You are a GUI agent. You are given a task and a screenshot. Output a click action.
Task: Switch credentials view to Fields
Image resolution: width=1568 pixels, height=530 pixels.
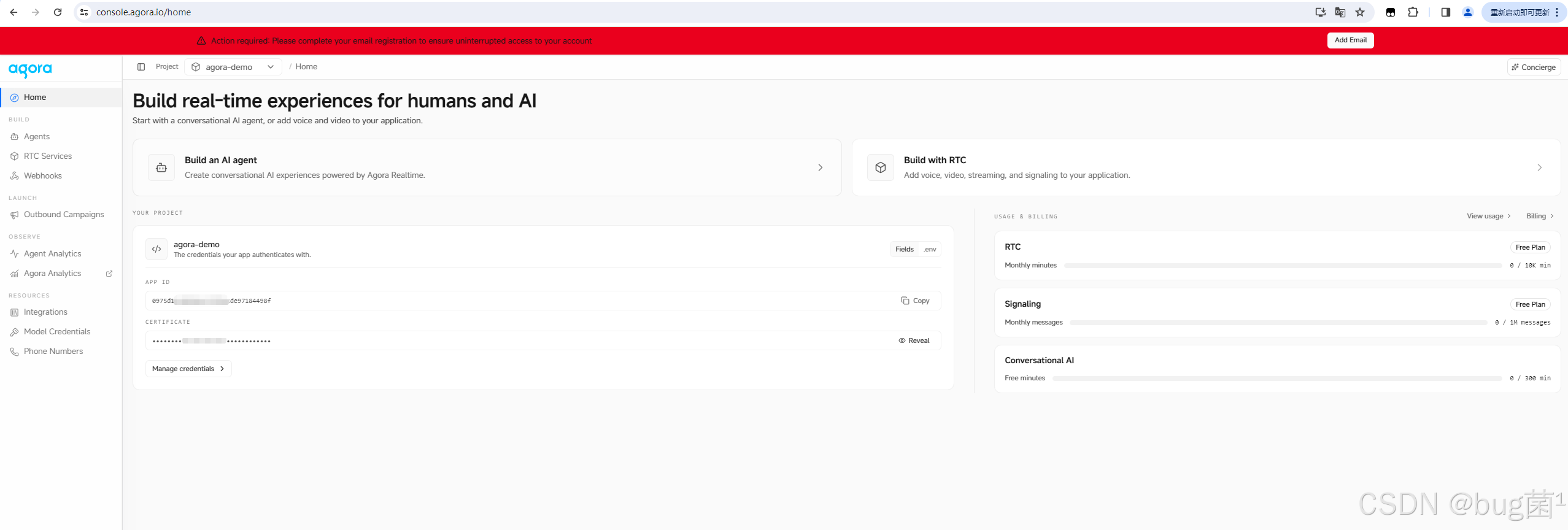(x=905, y=249)
